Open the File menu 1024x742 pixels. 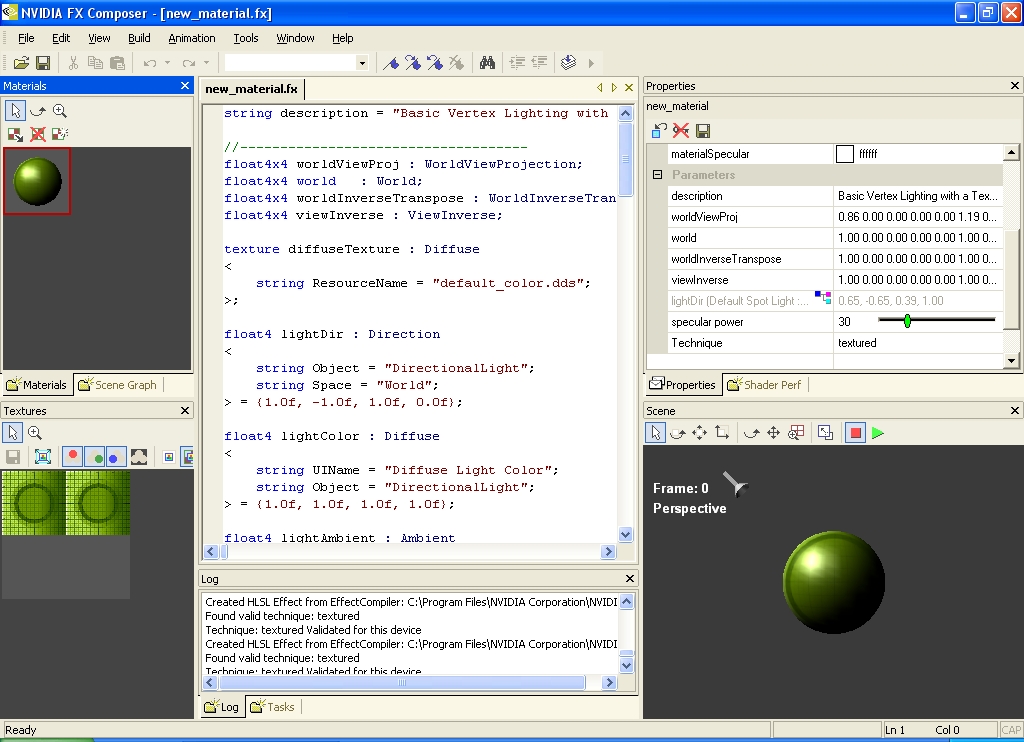26,38
